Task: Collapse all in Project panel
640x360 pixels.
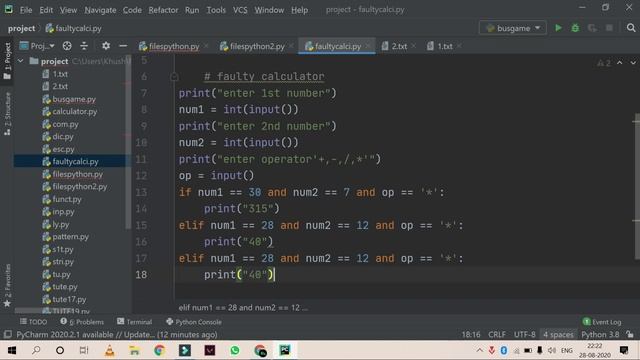Action: [x=84, y=46]
